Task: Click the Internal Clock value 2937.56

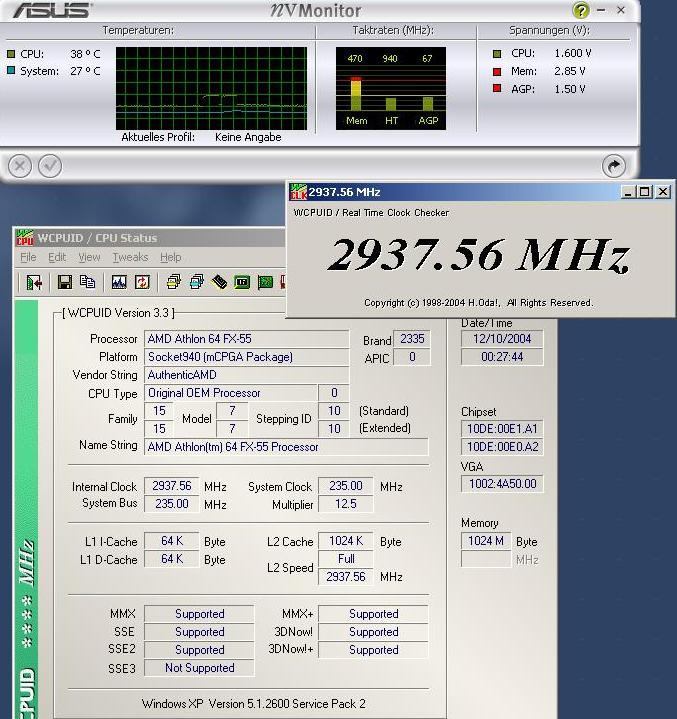Action: coord(172,486)
